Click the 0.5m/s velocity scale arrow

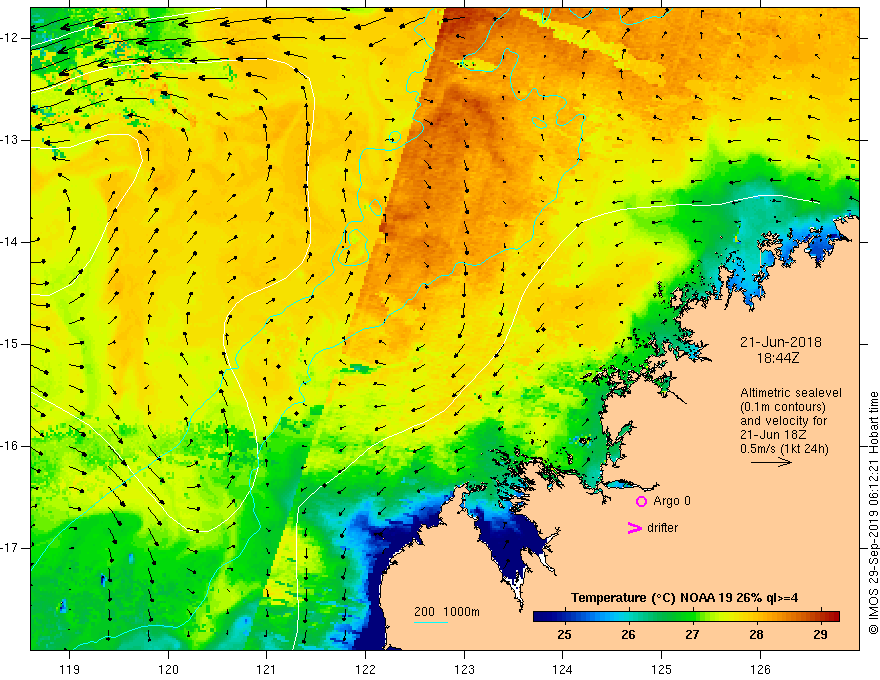click(x=771, y=462)
